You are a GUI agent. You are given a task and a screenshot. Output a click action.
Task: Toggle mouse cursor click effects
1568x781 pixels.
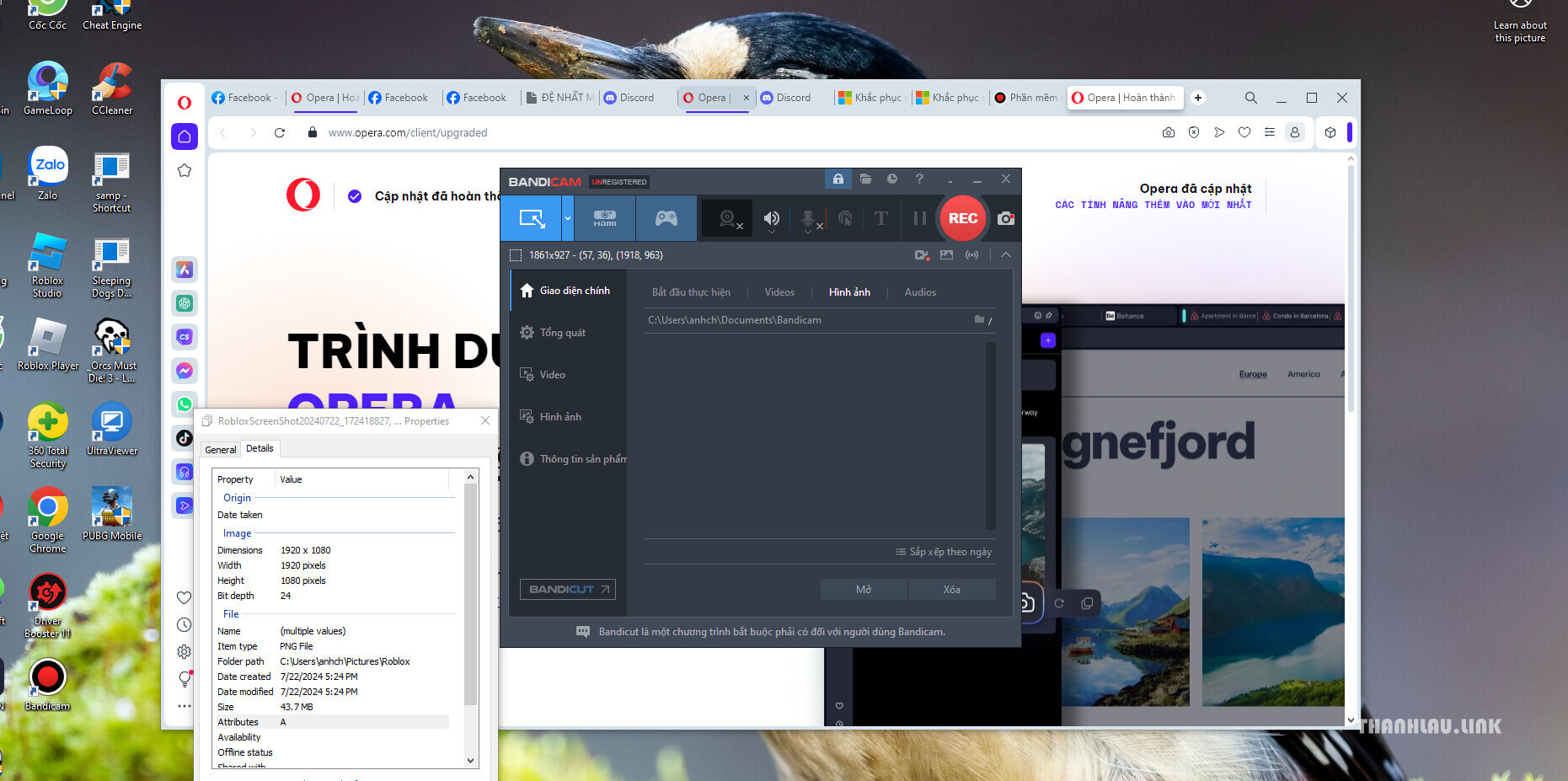pos(845,219)
